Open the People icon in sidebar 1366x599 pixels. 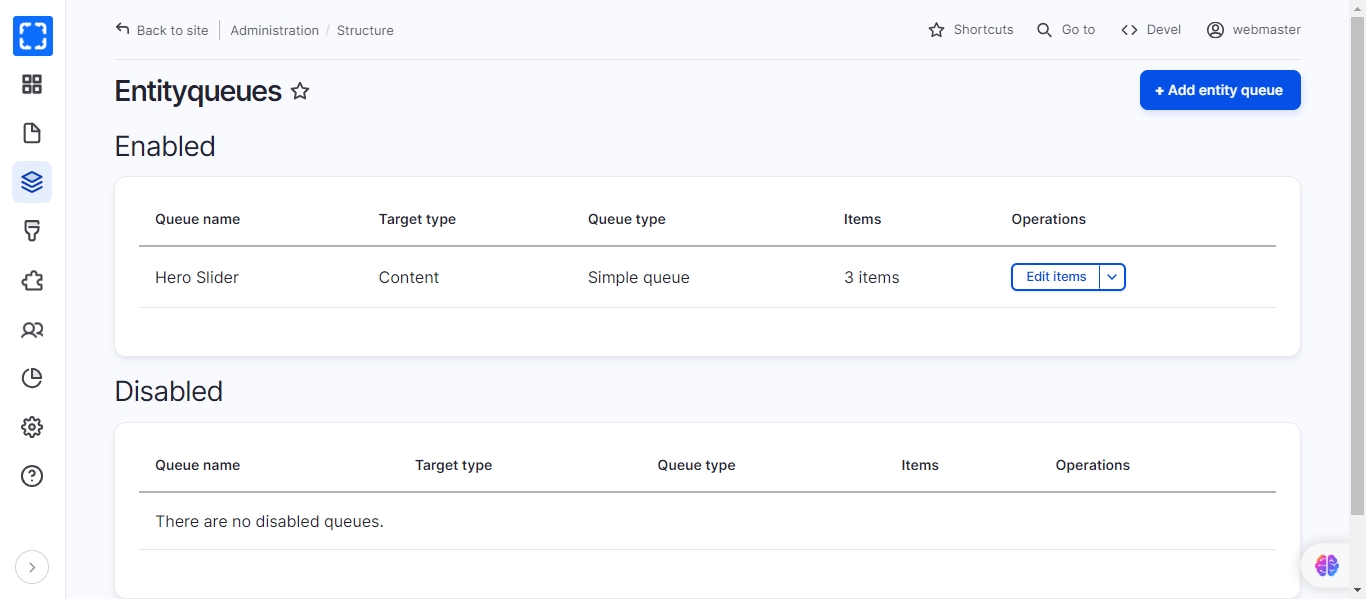click(32, 330)
